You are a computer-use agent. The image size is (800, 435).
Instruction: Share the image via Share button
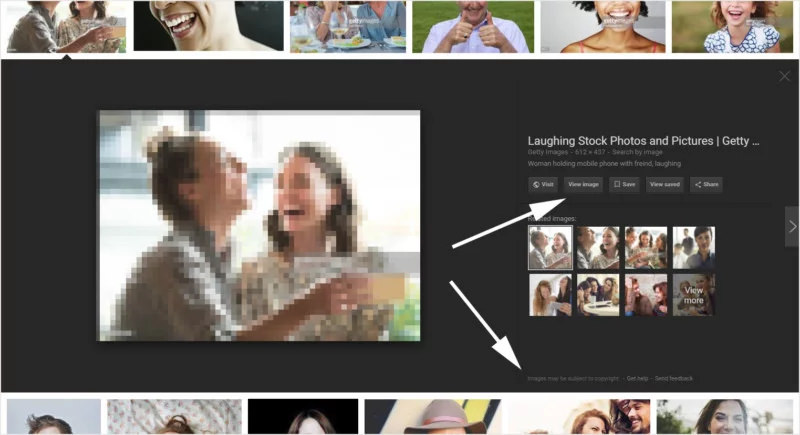[706, 184]
